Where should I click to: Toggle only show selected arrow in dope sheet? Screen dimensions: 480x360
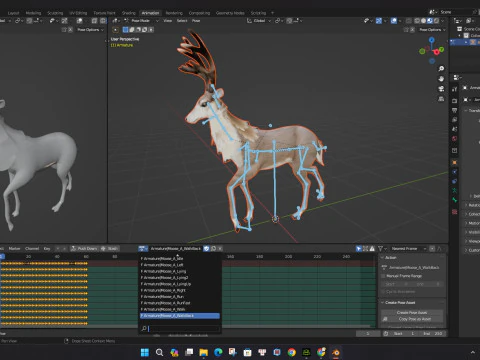coord(359,249)
